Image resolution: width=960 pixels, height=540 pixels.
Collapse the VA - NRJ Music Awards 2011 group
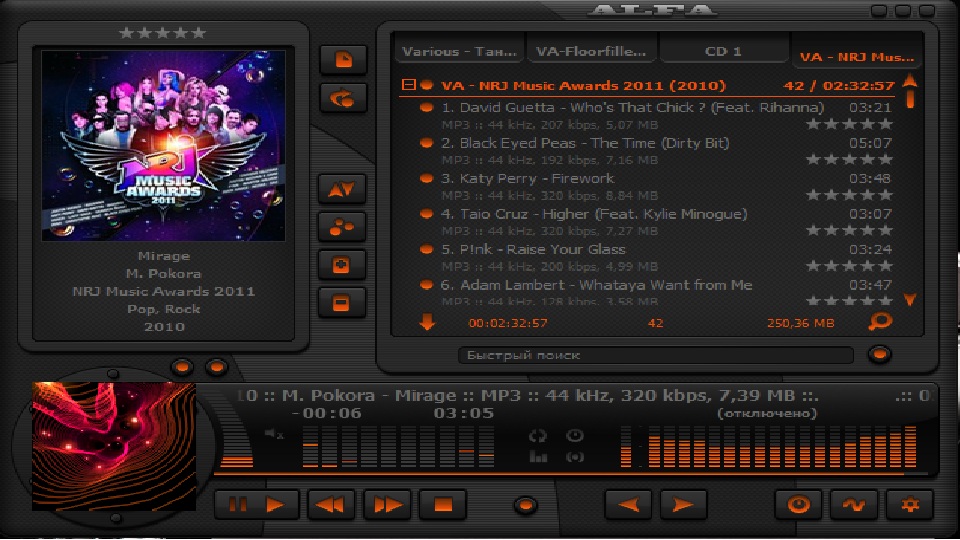[408, 84]
